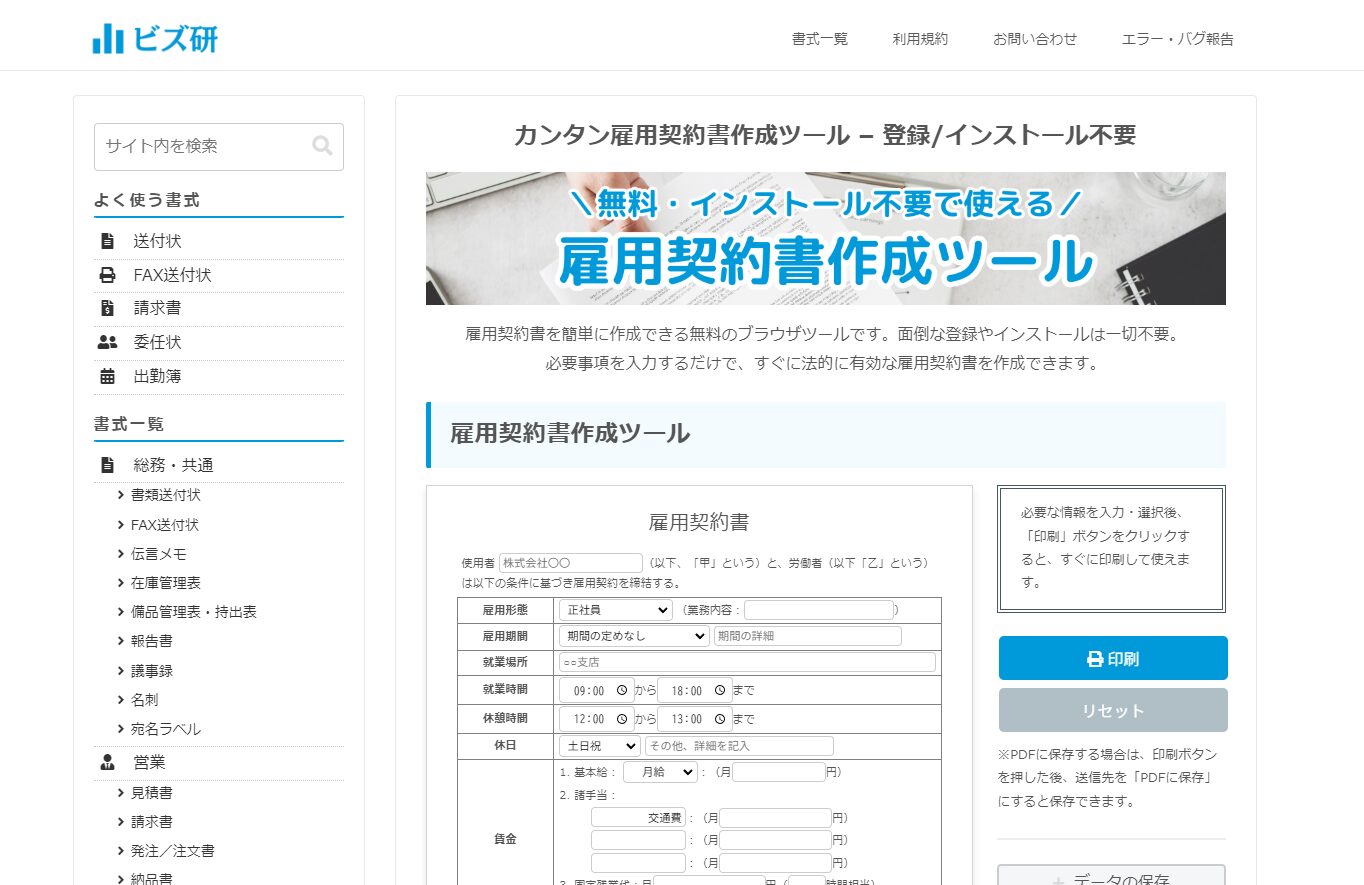Click the 基本給 amount field
Image resolution: width=1364 pixels, height=885 pixels.
point(779,772)
